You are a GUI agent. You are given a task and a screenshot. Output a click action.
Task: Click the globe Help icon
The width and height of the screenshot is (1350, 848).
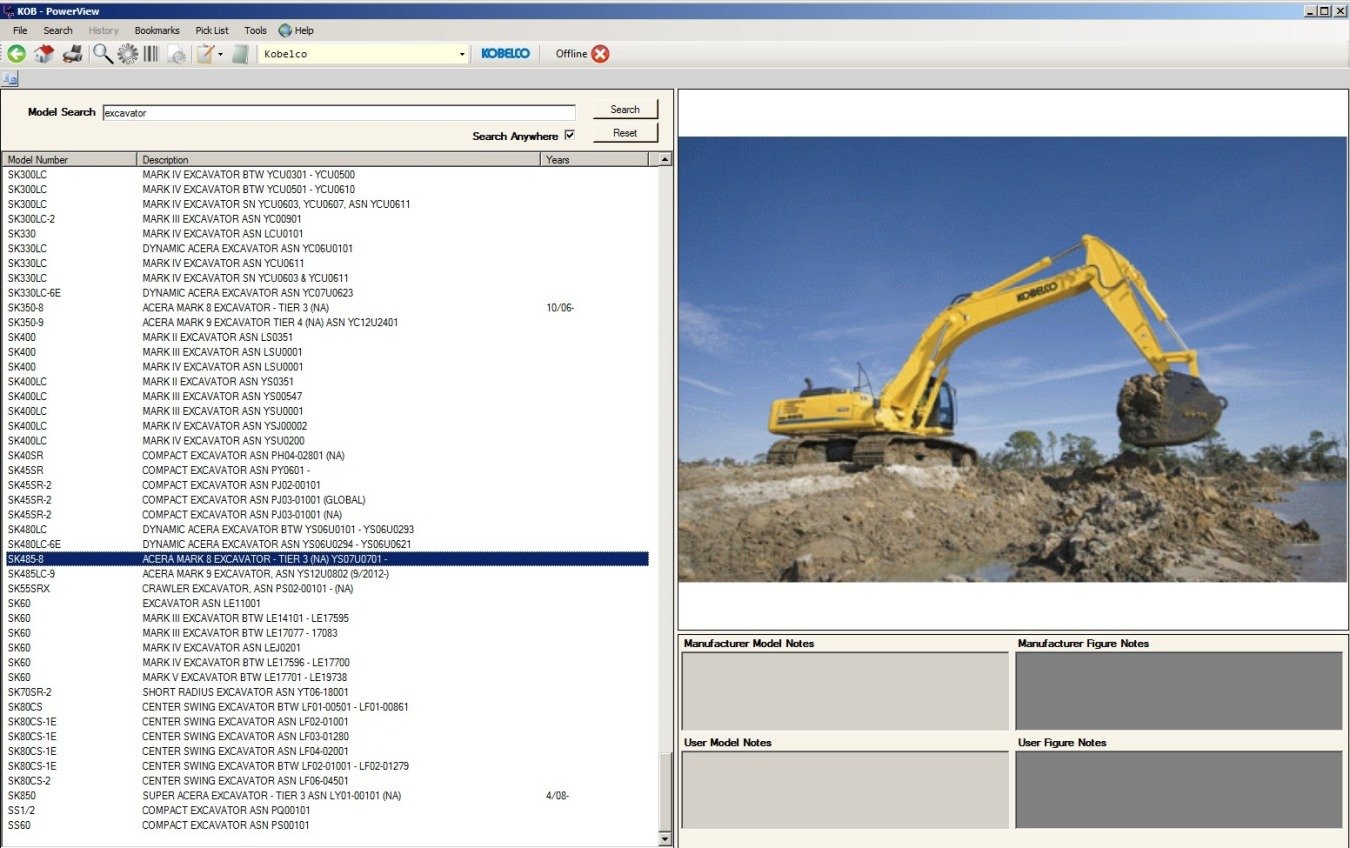click(286, 30)
